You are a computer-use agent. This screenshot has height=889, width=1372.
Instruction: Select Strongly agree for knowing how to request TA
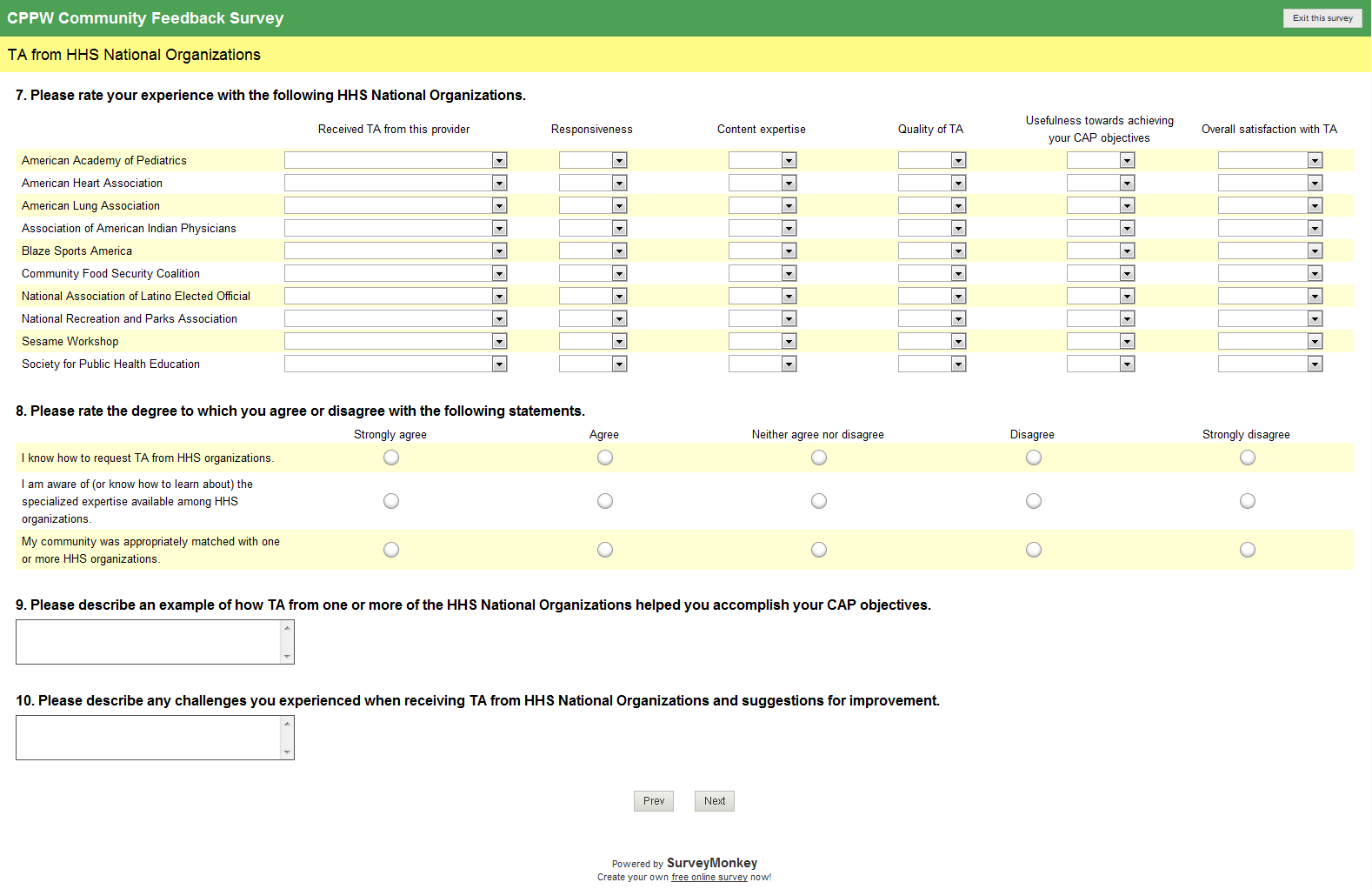(x=391, y=458)
